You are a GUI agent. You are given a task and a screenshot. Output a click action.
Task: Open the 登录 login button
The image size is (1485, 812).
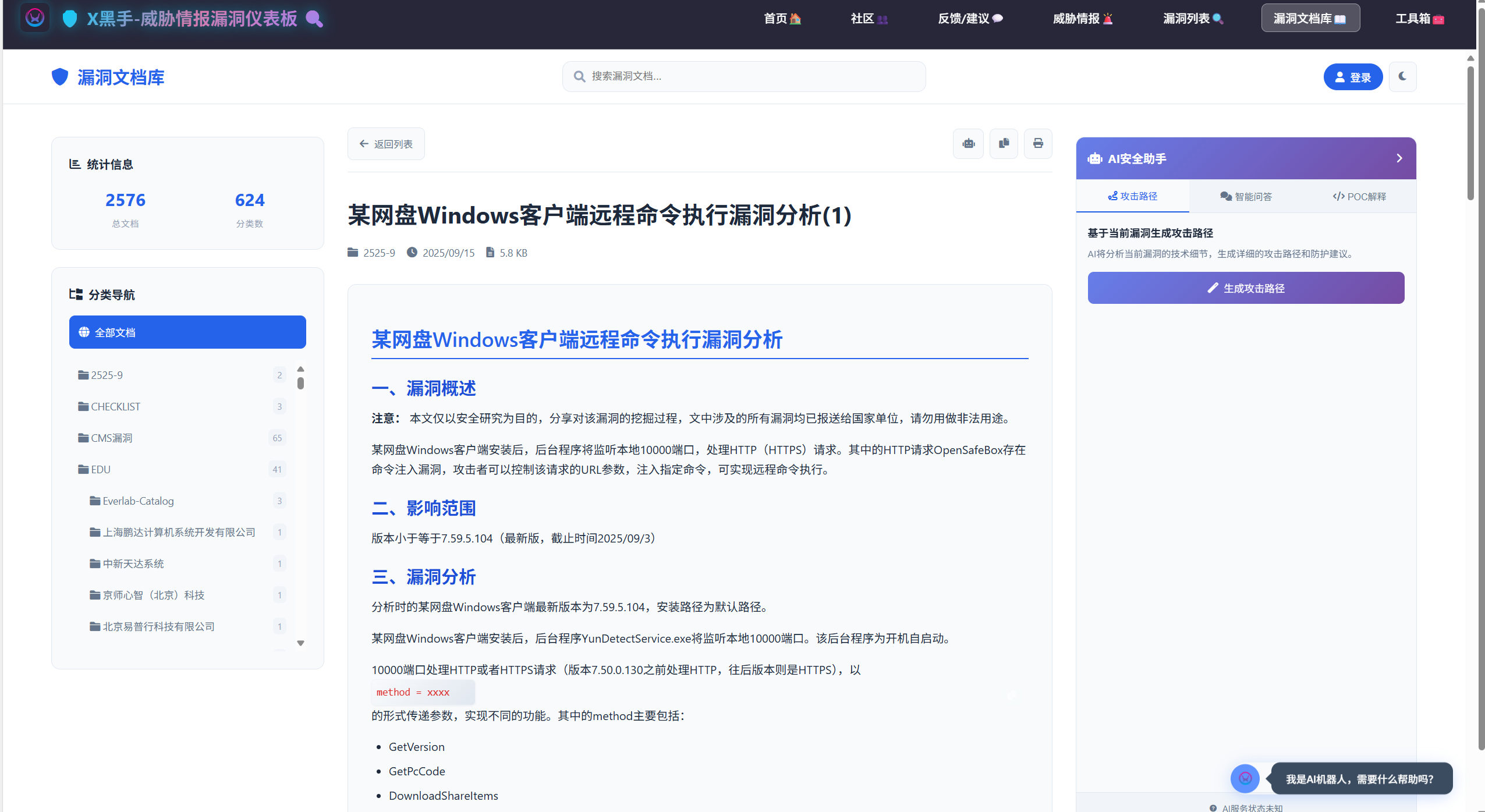pyautogui.click(x=1352, y=76)
